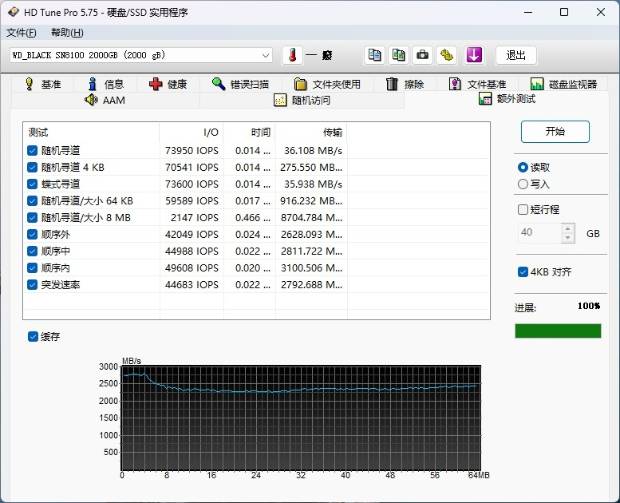Uncheck the 随机寻道 4 KB test checkbox
The width and height of the screenshot is (620, 503).
[x=32, y=167]
